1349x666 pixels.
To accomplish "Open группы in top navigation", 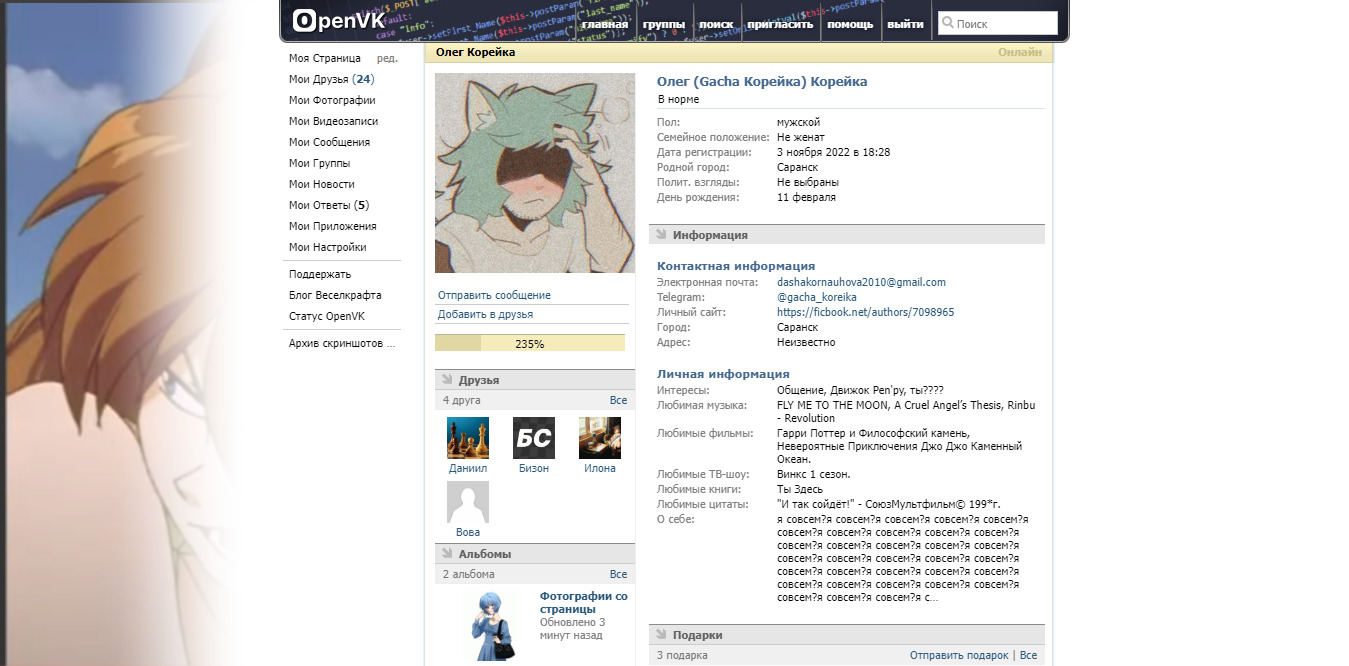I will click(x=664, y=24).
